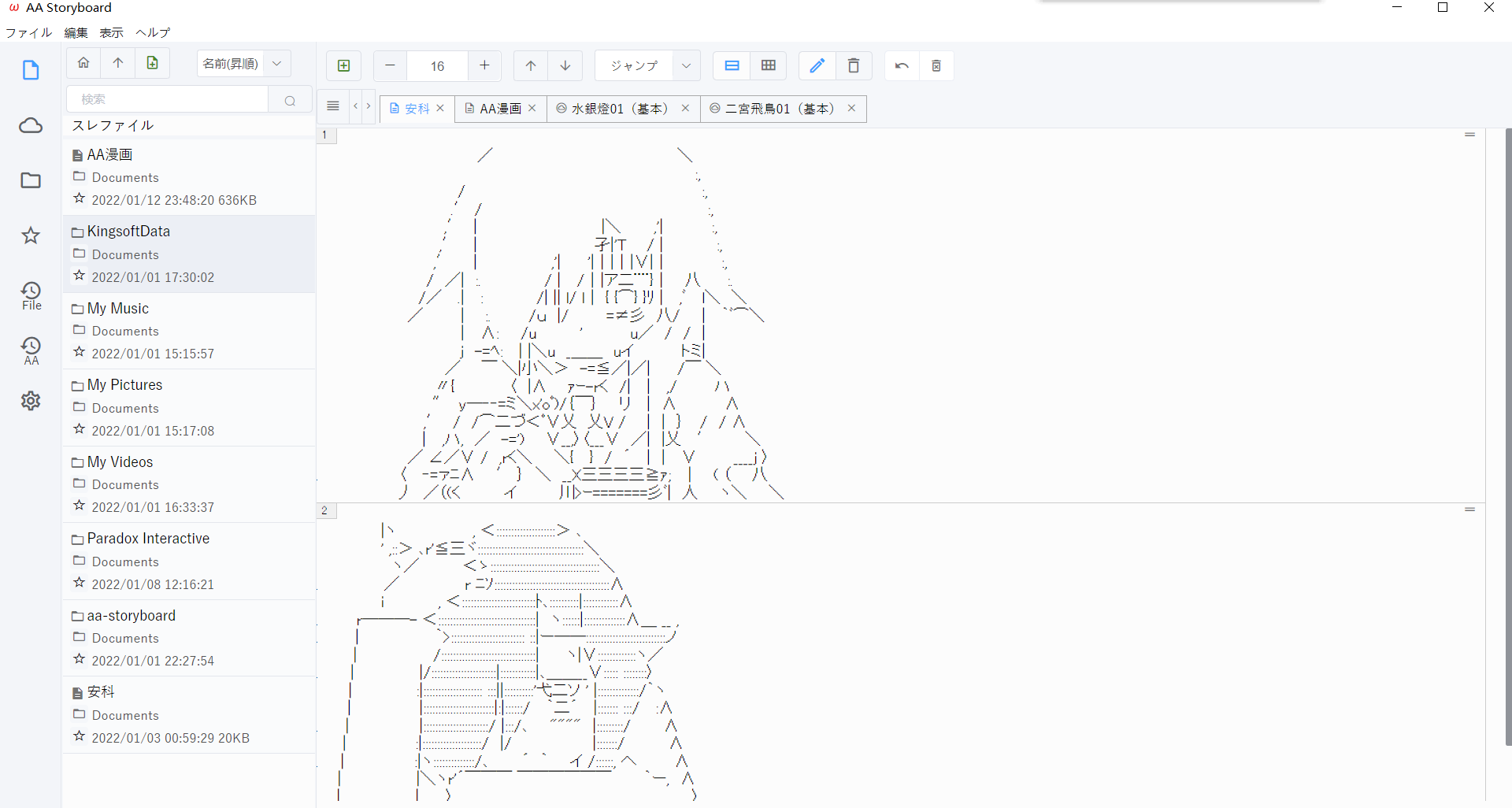Select the pencil edit icon
The image size is (1512, 808).
(817, 65)
